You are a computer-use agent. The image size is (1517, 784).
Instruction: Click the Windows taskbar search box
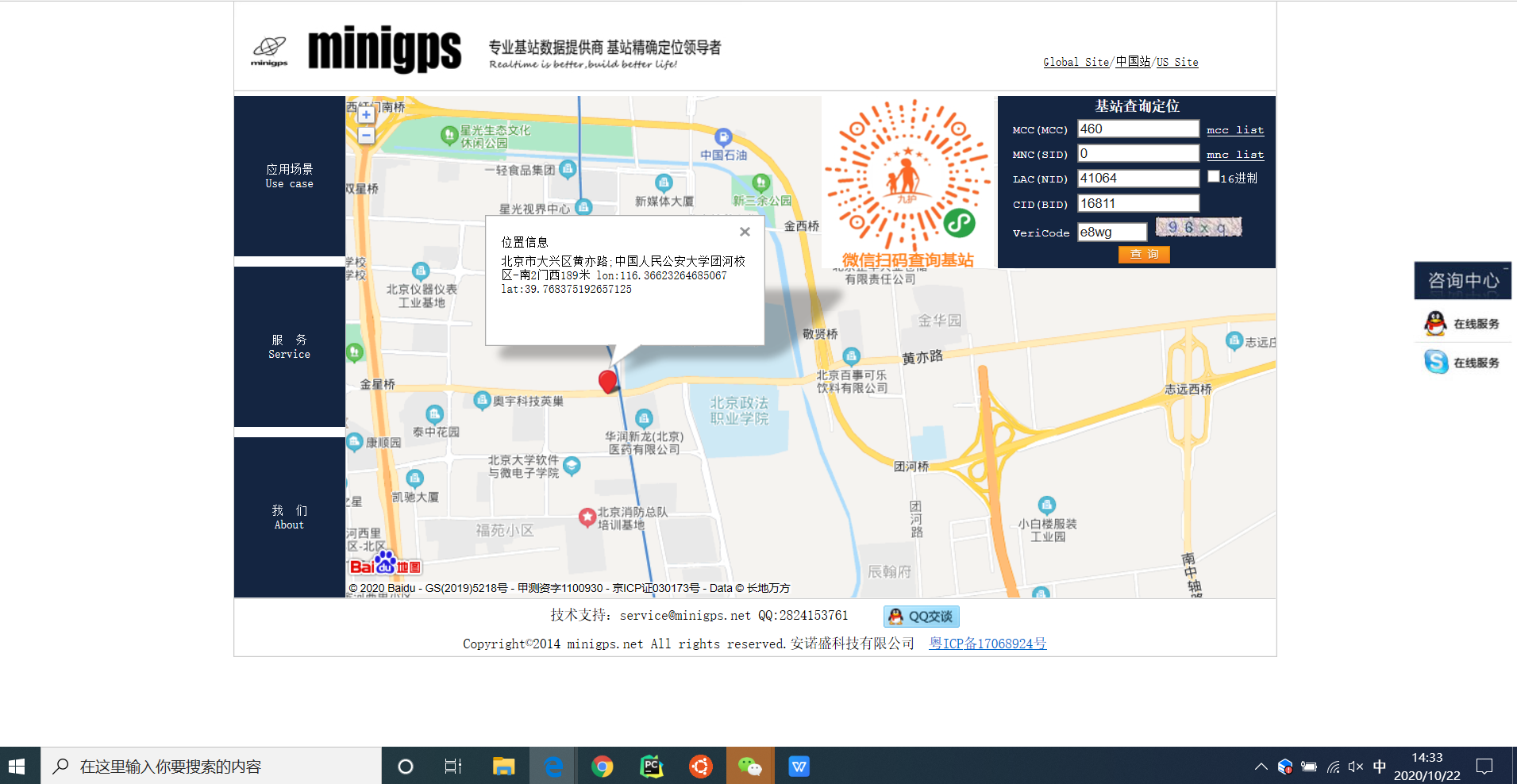pyautogui.click(x=211, y=766)
